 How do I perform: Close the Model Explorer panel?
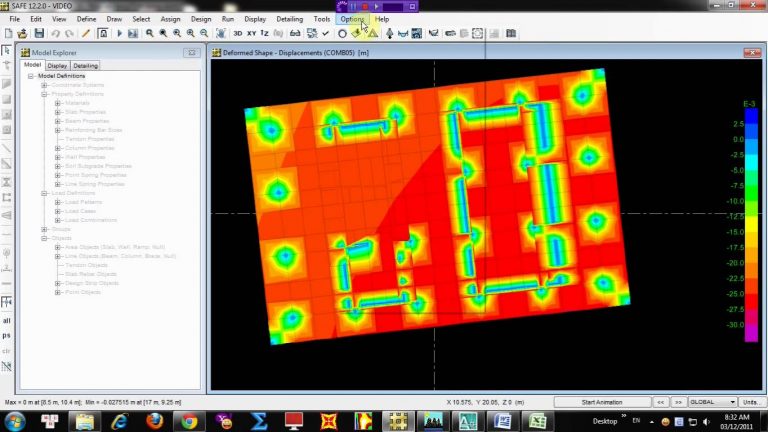[x=191, y=52]
